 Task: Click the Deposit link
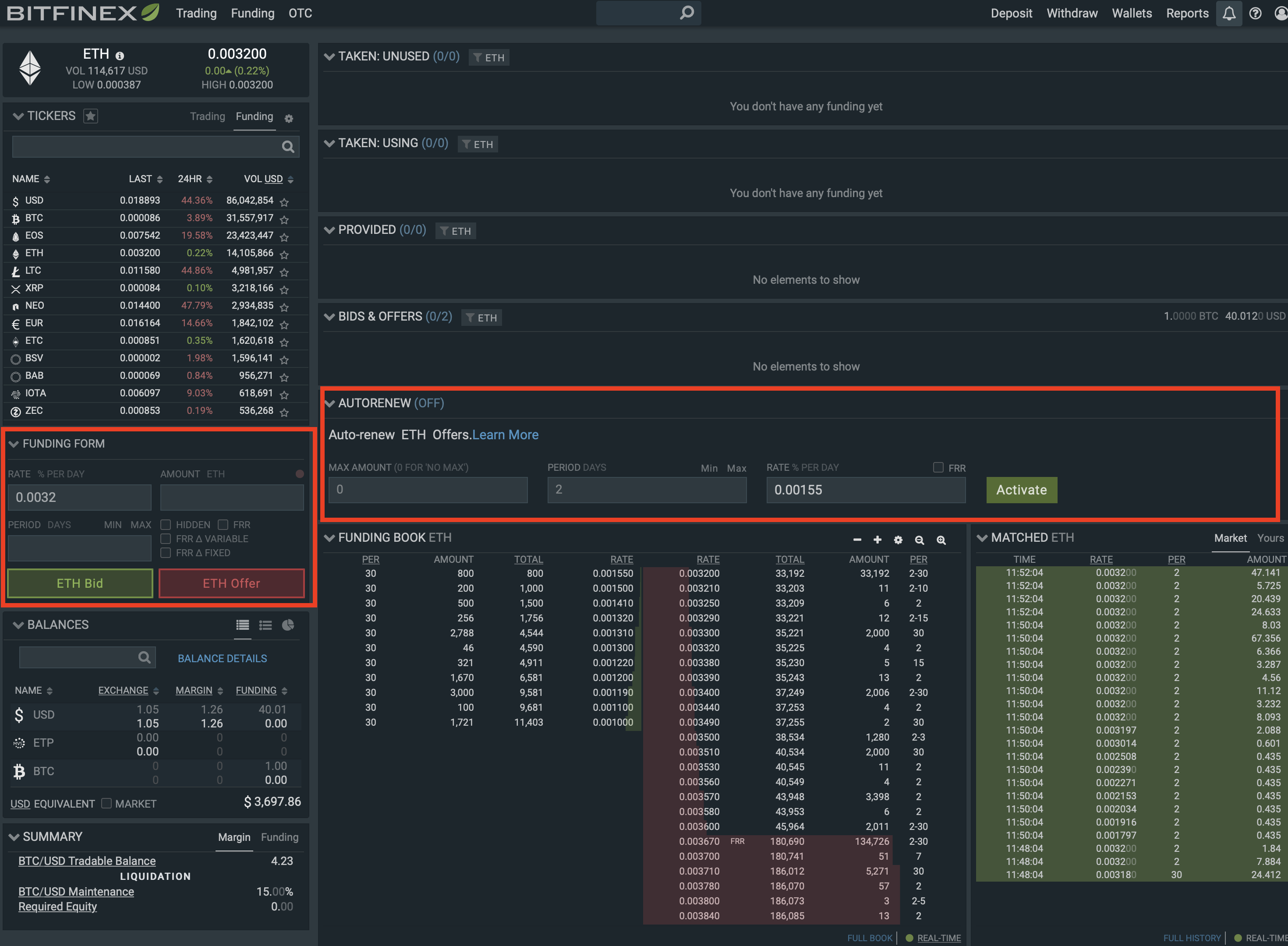(x=1012, y=13)
